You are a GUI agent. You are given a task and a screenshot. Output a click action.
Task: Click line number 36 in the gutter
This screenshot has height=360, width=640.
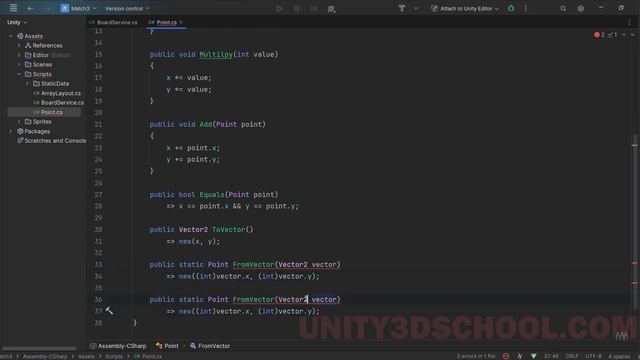[x=98, y=300]
